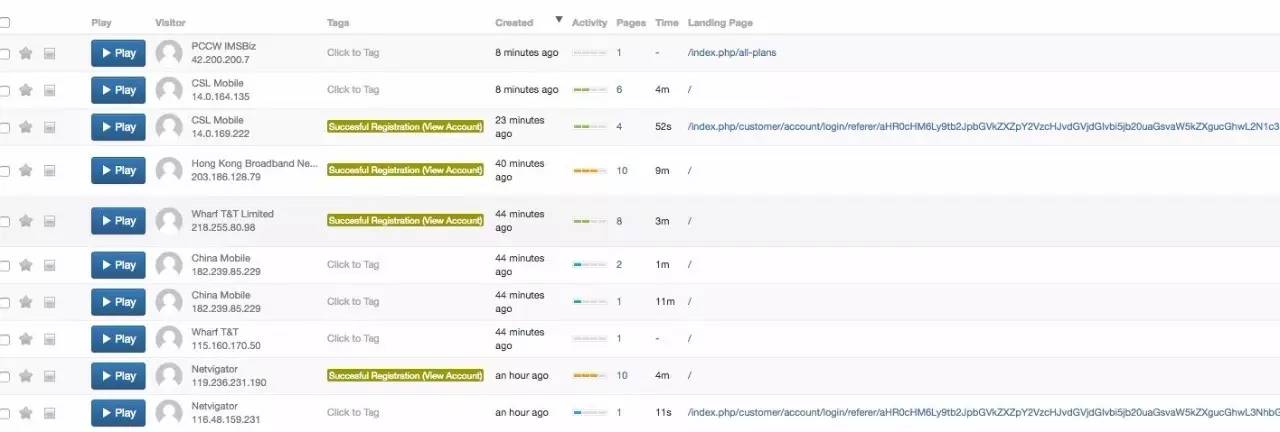Open the note icon for 116.48.159.231
Screen dimensions: 1280x432
coord(49,413)
